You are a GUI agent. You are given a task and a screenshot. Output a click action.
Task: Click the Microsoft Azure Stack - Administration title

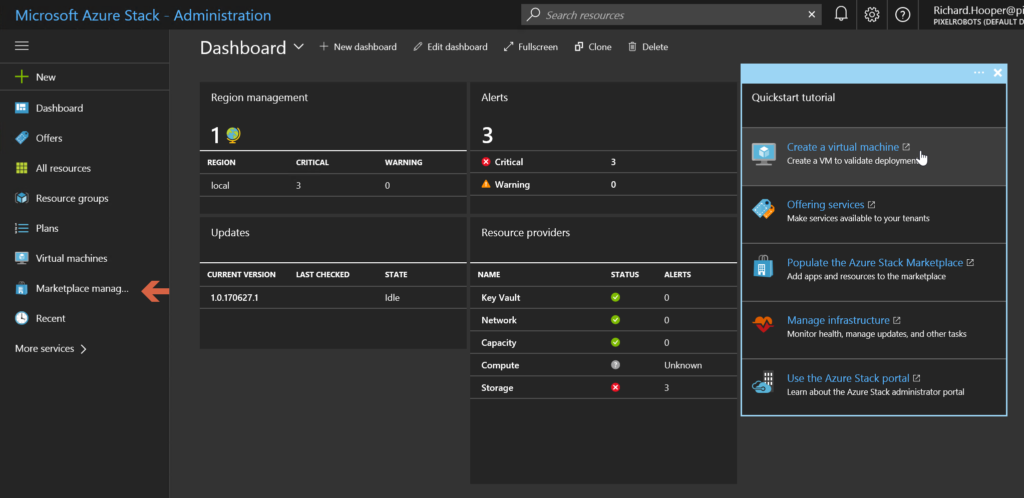click(143, 15)
